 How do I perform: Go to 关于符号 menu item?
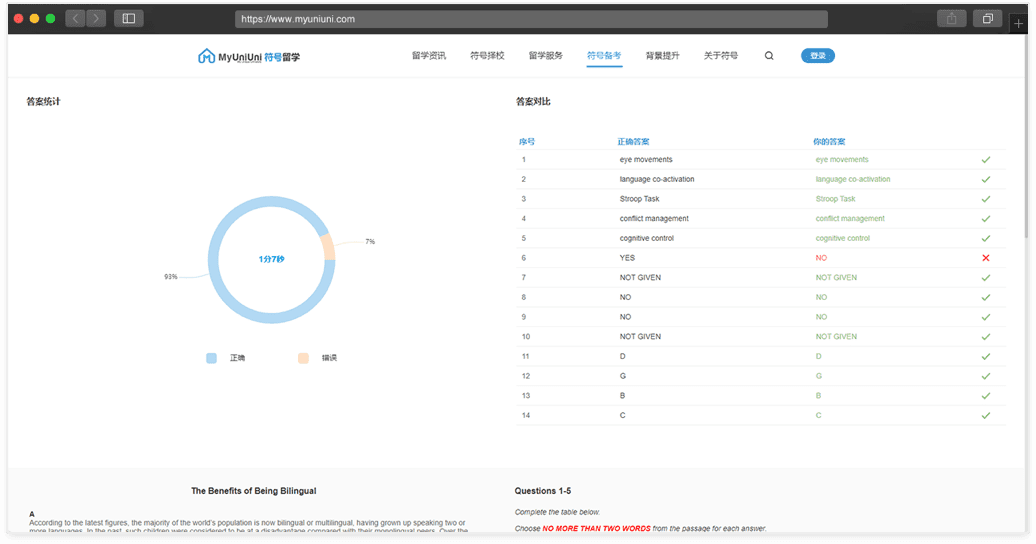coord(720,56)
